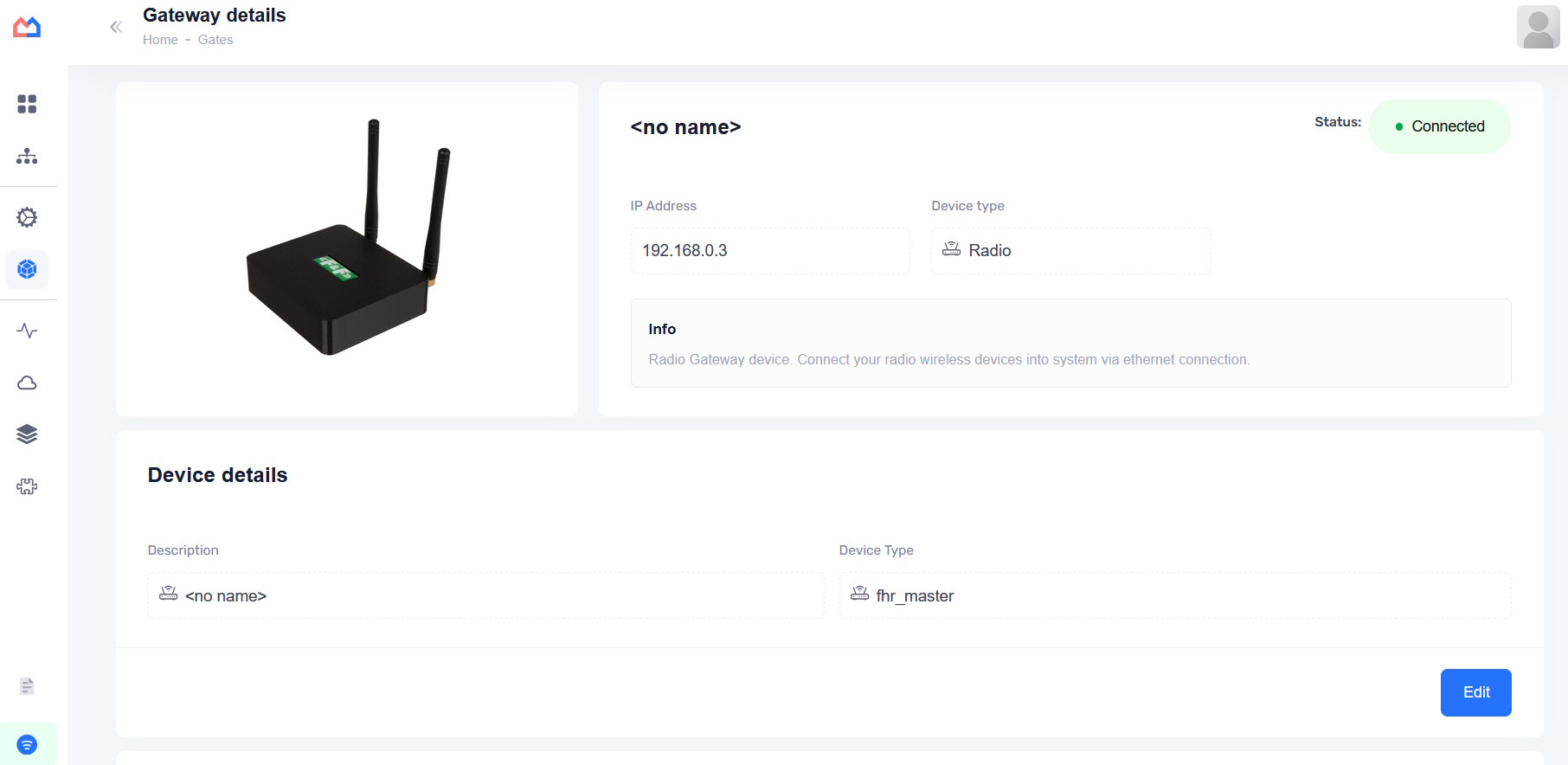Open the puzzle piece plugins icon
Screen dimensions: 1568x765
(x=27, y=486)
